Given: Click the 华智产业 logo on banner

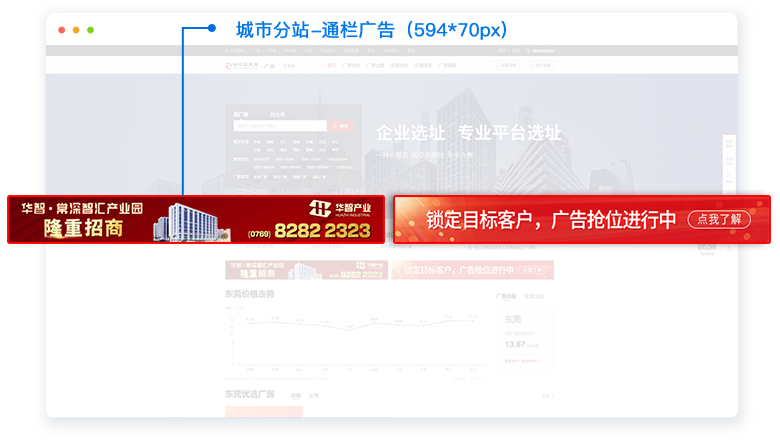Looking at the screenshot, I should click(x=340, y=208).
